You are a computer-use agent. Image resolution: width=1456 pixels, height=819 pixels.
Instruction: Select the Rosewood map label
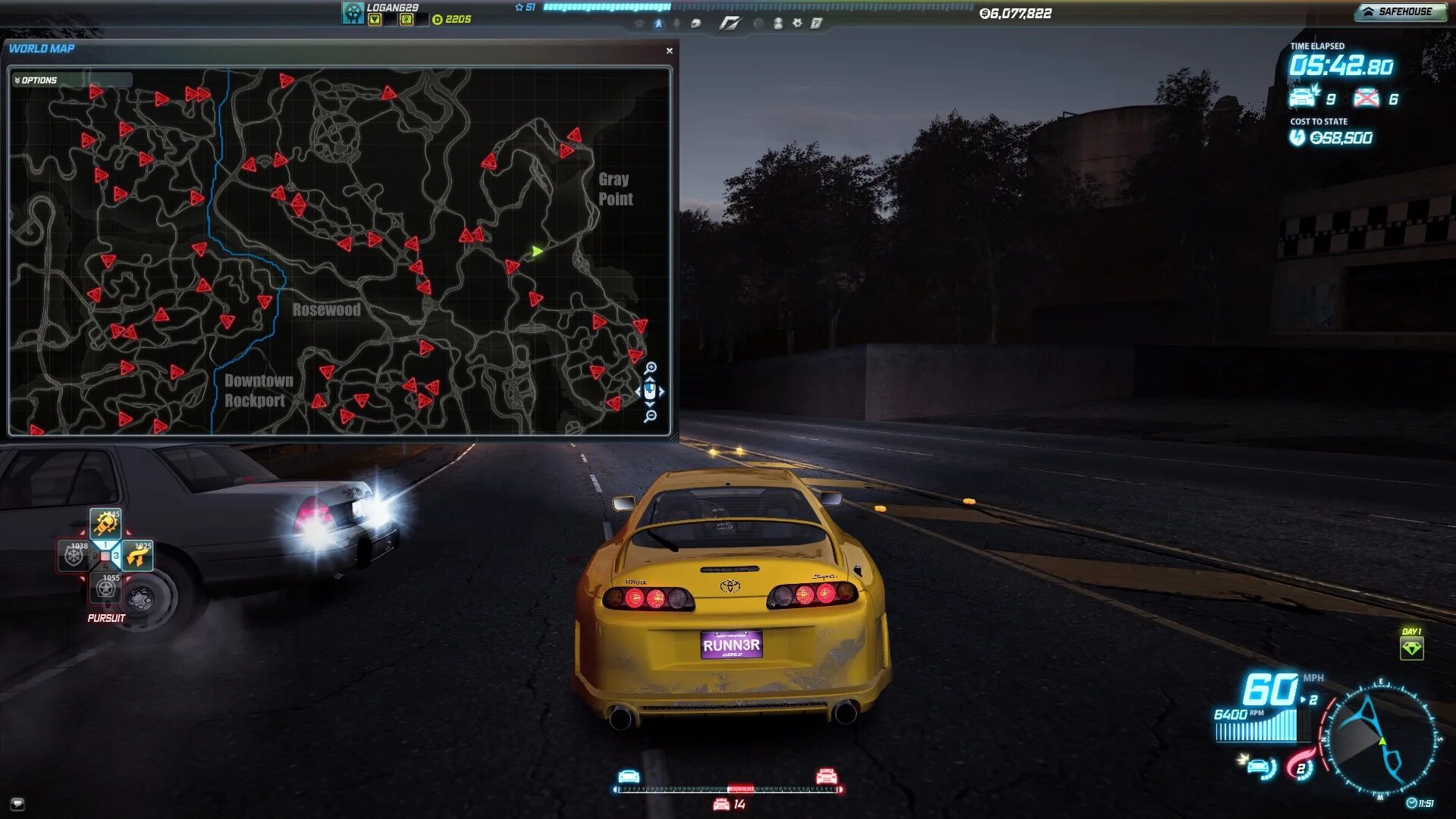click(x=326, y=309)
